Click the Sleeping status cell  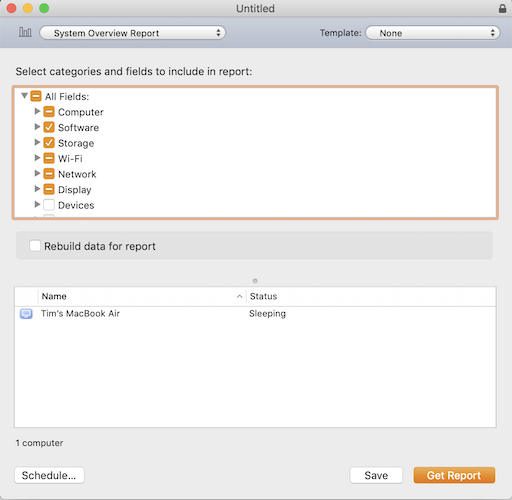click(267, 314)
